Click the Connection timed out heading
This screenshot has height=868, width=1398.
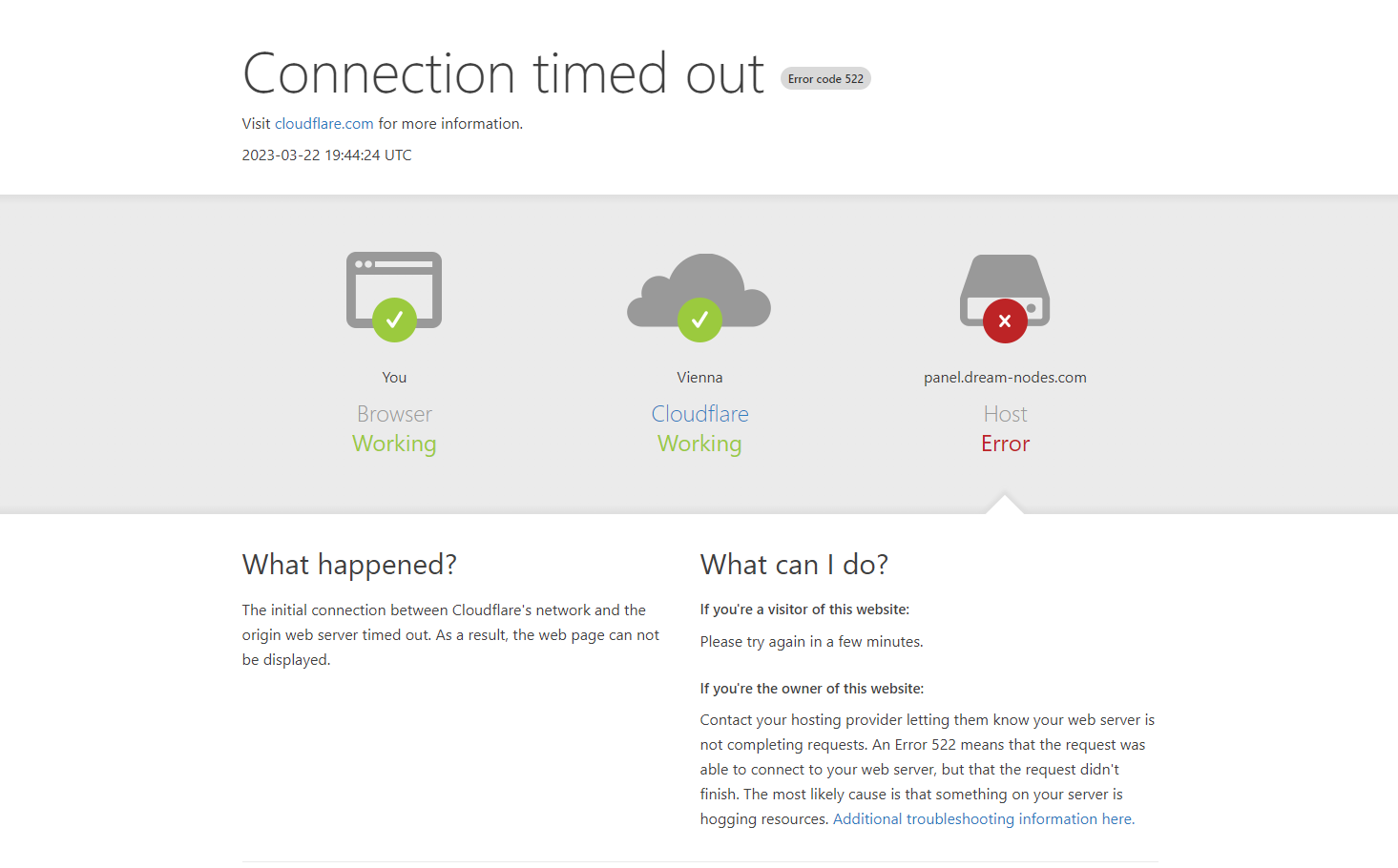pos(504,73)
